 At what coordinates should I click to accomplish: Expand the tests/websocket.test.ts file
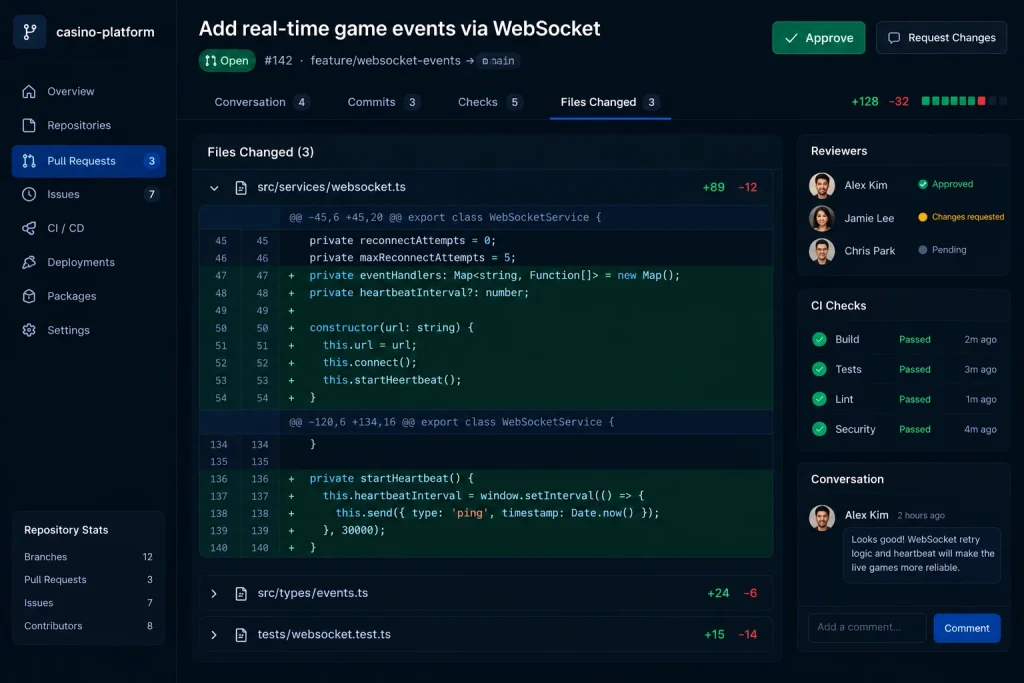click(214, 635)
